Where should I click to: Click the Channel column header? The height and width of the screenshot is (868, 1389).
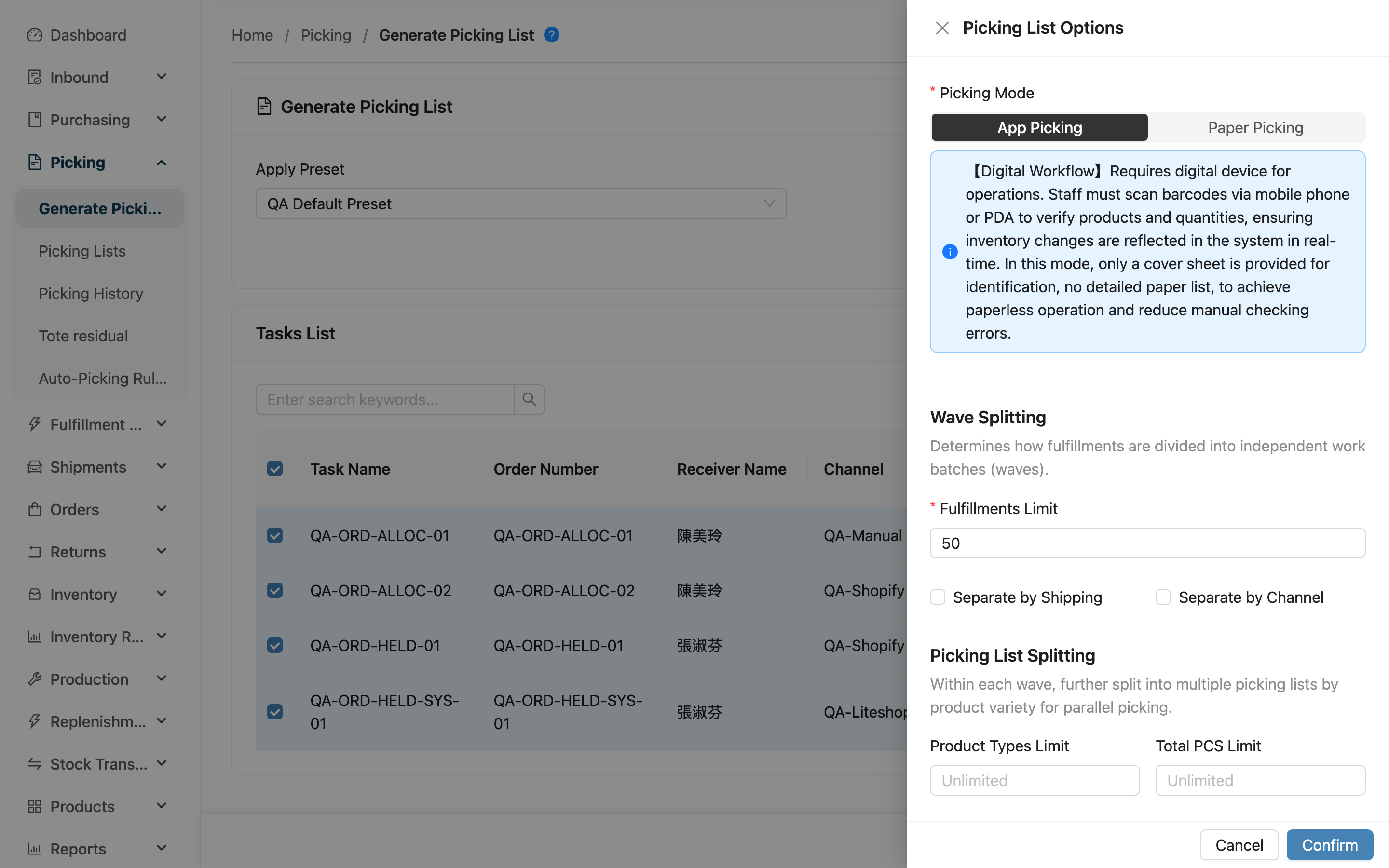854,469
